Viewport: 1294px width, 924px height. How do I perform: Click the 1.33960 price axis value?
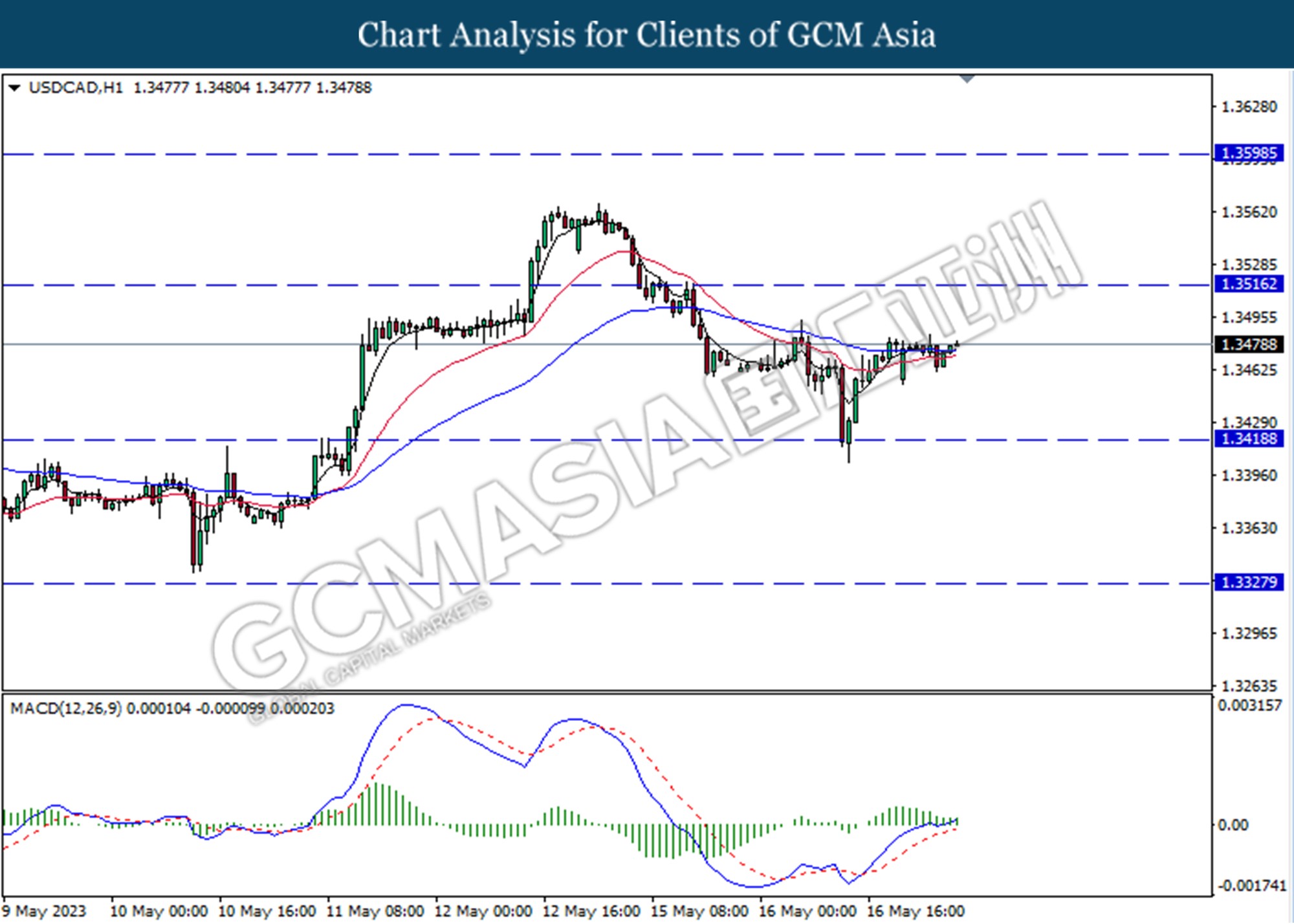[x=1249, y=476]
